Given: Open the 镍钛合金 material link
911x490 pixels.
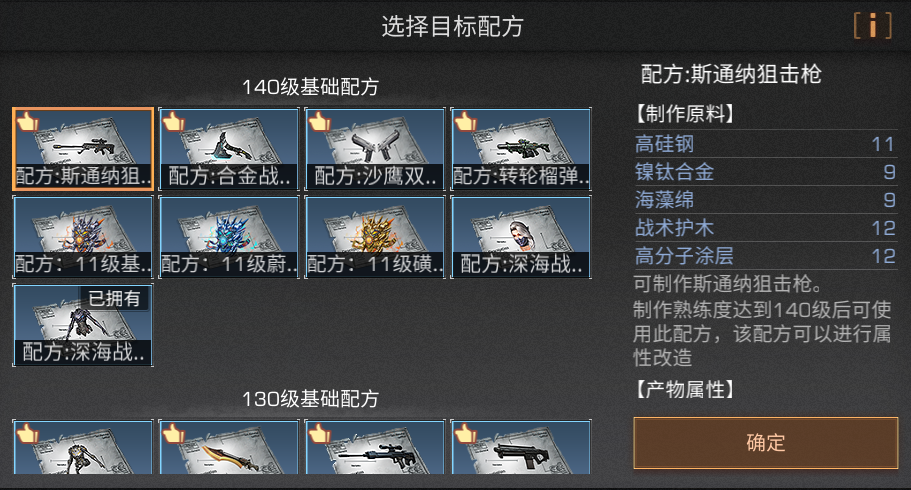Looking at the screenshot, I should 674,172.
